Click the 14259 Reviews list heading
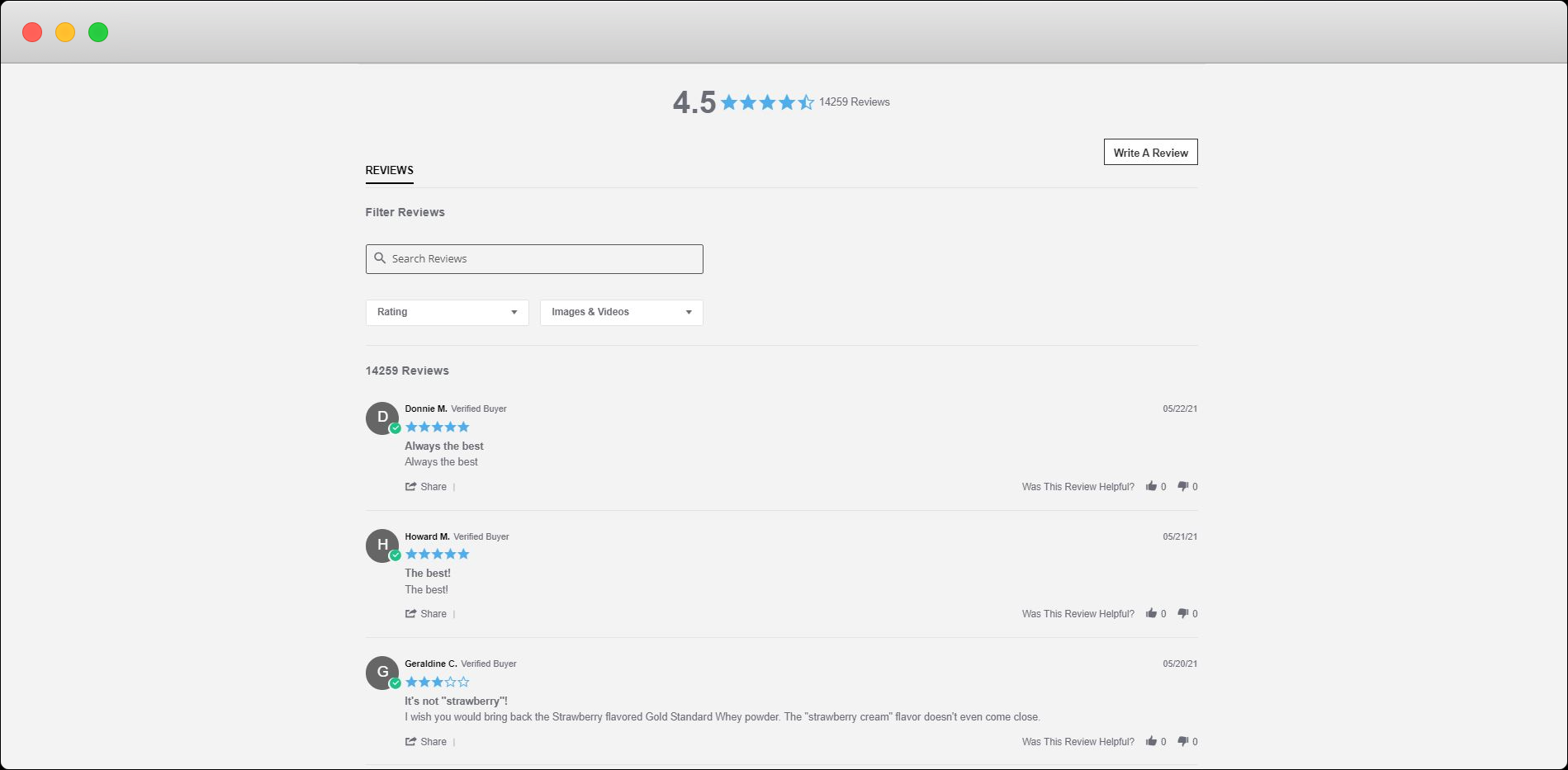This screenshot has height=770, width=1568. [407, 371]
